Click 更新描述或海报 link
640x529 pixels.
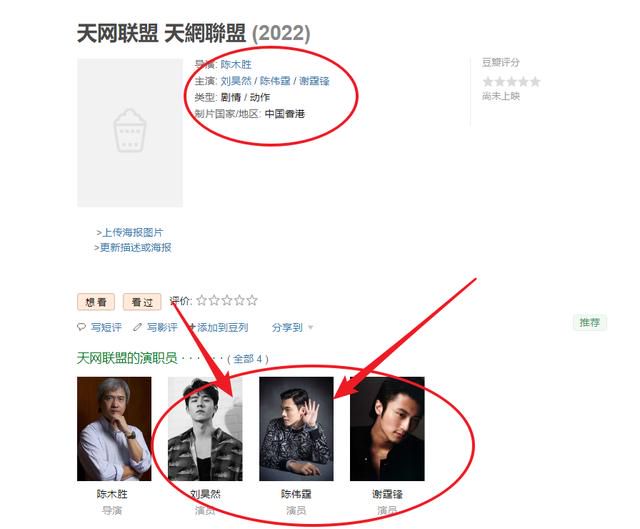[x=135, y=247]
